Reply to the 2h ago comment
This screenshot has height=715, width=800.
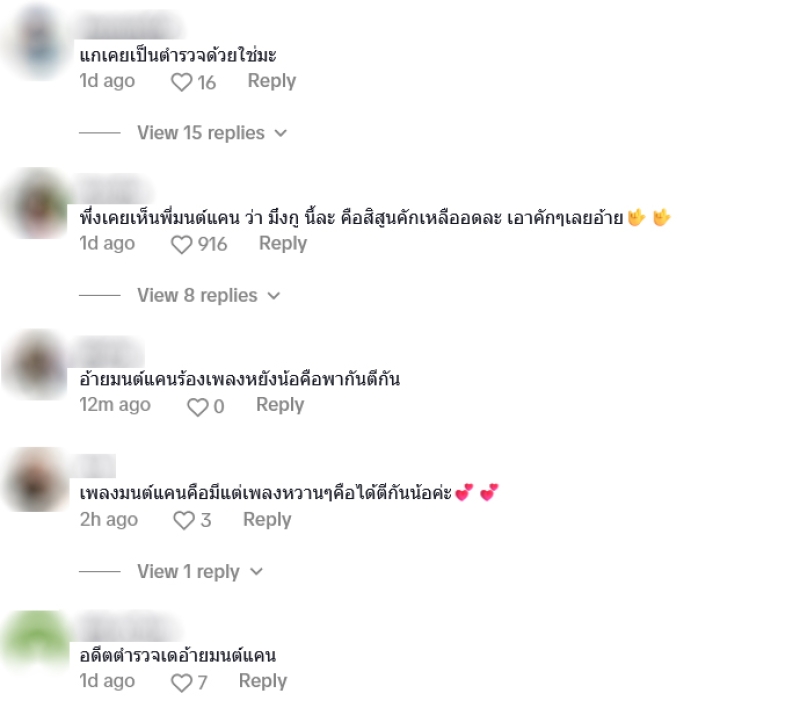pos(267,520)
